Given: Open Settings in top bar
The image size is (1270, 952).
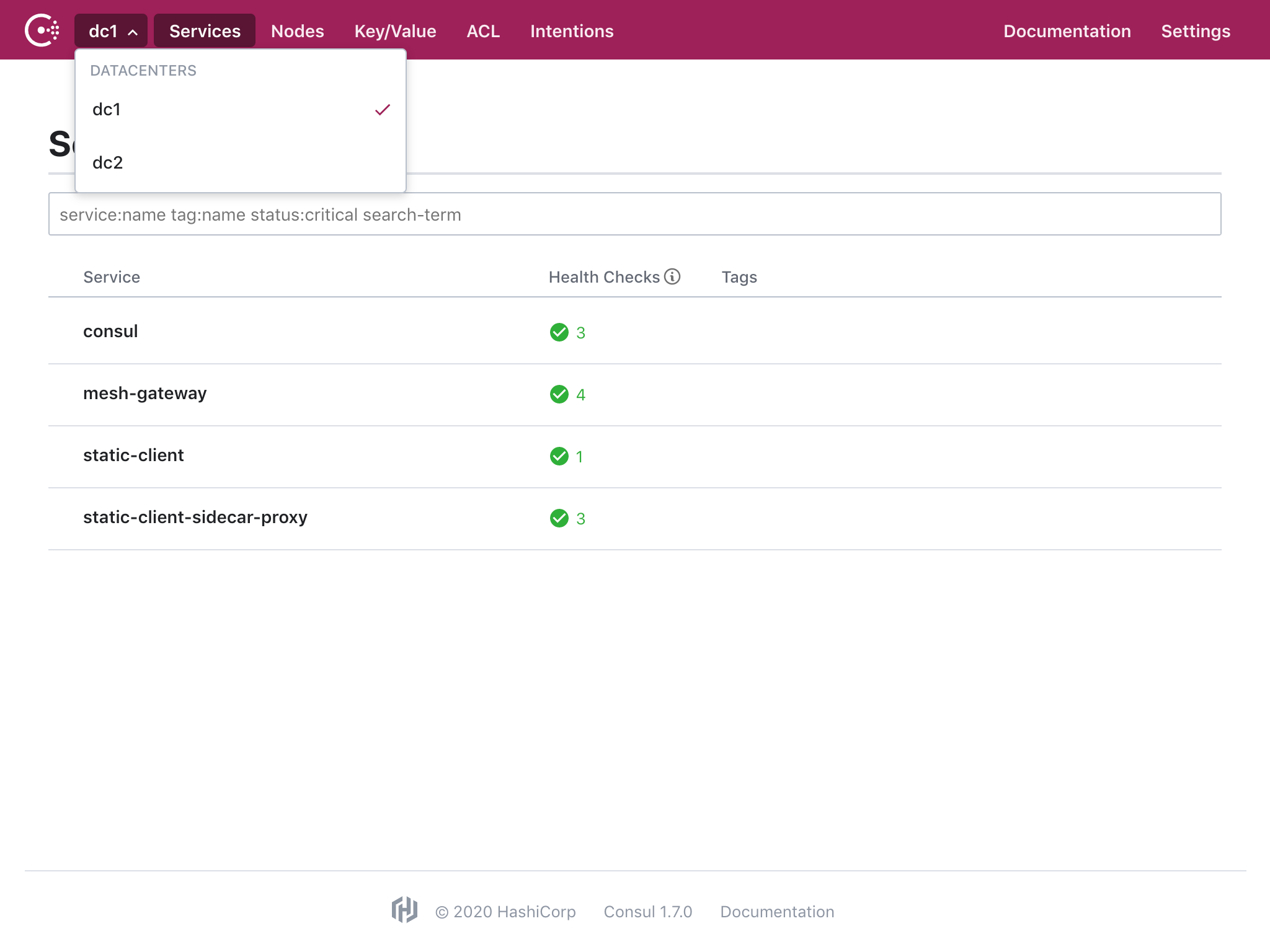Looking at the screenshot, I should tap(1195, 31).
